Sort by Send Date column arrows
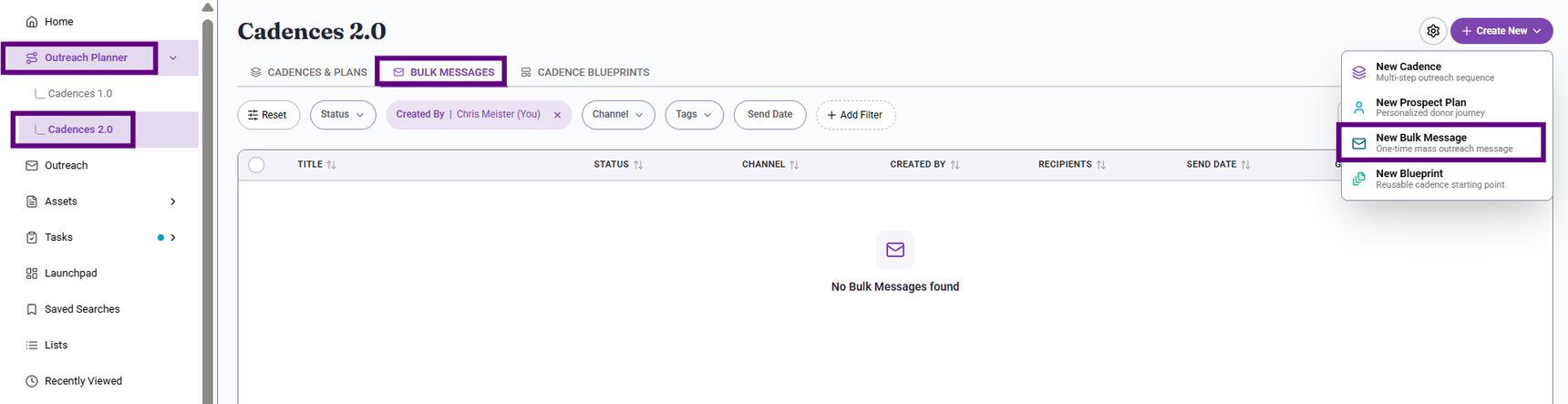 [x=1245, y=165]
